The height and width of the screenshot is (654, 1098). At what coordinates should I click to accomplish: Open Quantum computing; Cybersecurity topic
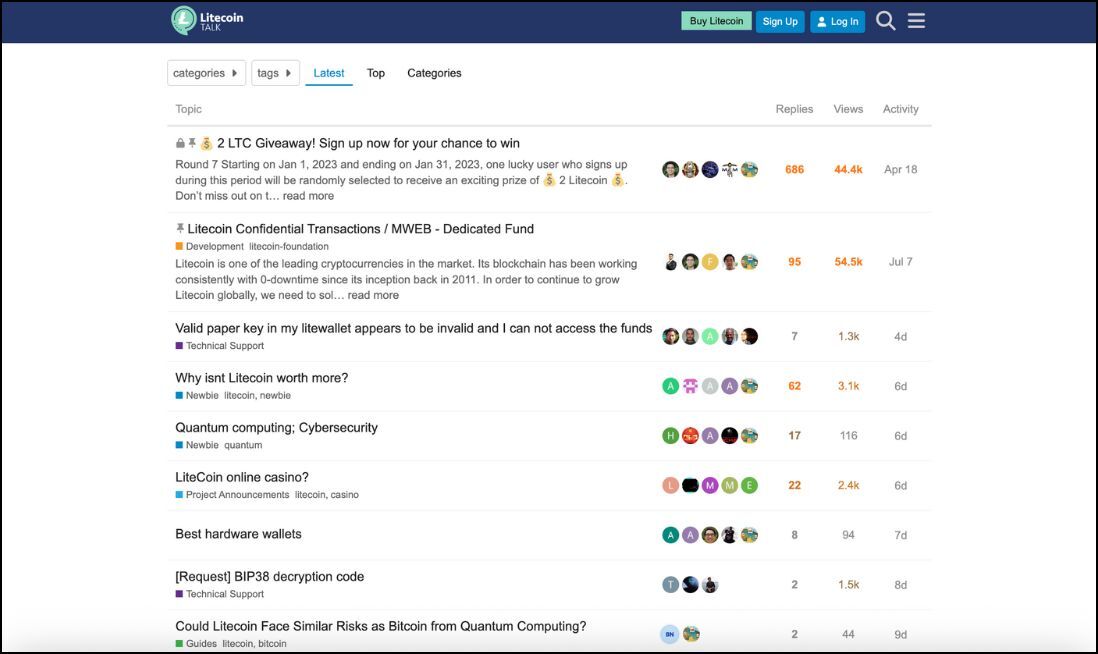[x=276, y=428]
